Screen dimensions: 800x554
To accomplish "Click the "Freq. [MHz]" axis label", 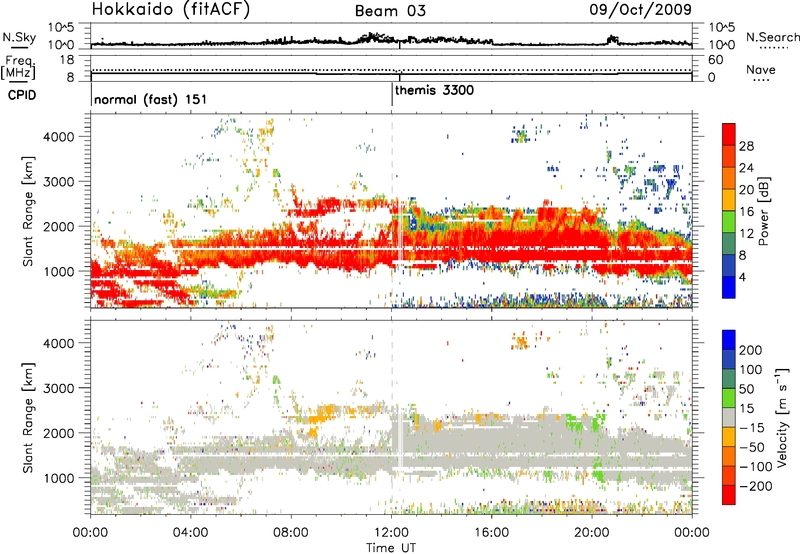I will coord(18,68).
